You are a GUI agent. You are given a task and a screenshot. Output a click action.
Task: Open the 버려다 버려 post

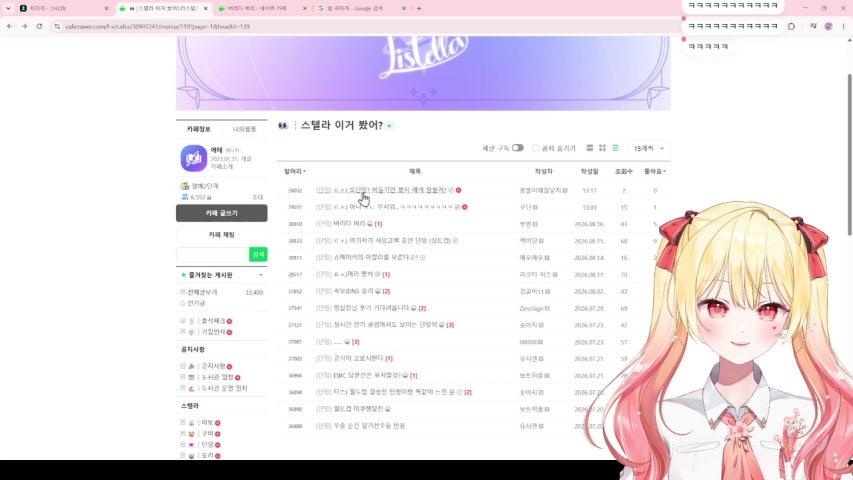point(349,224)
